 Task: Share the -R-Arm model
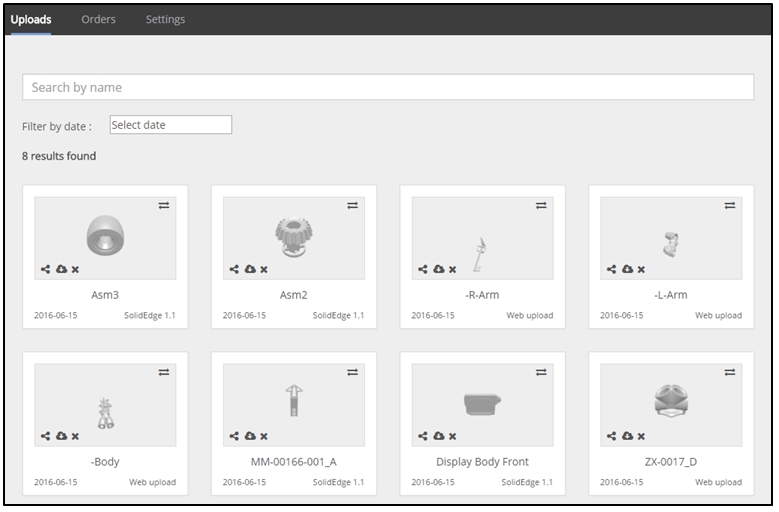tap(423, 269)
